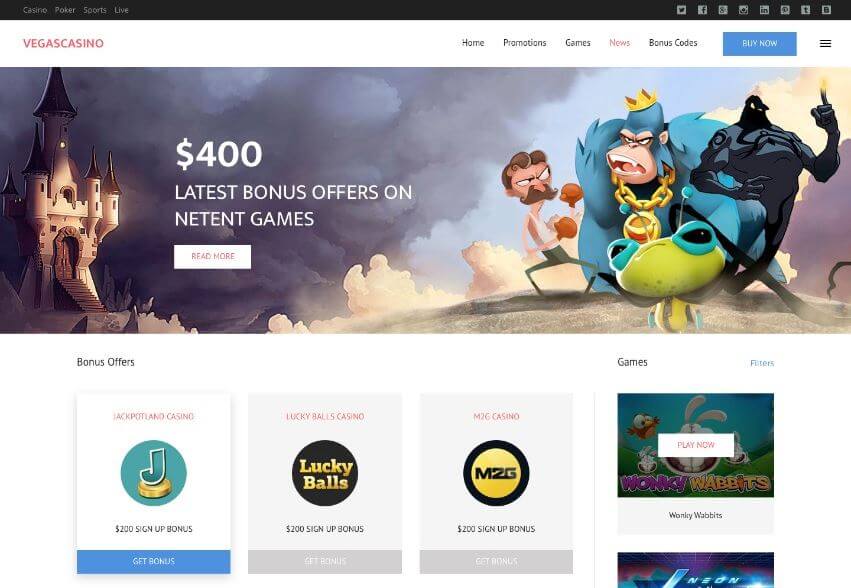Open the Blogger social icon
This screenshot has height=588, width=851.
click(x=826, y=10)
